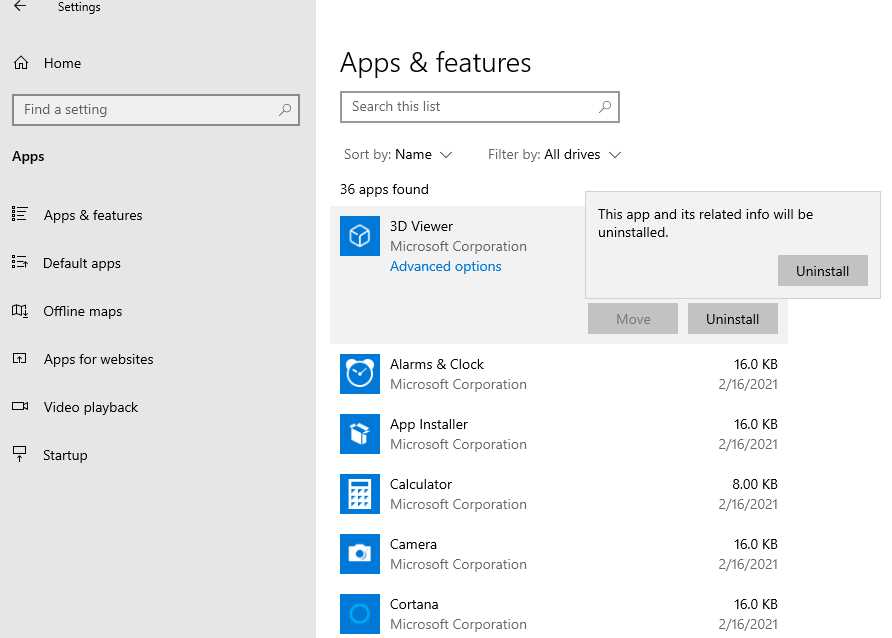This screenshot has width=892, height=638.
Task: Open Offline maps sidebar icon
Action: pos(19,310)
